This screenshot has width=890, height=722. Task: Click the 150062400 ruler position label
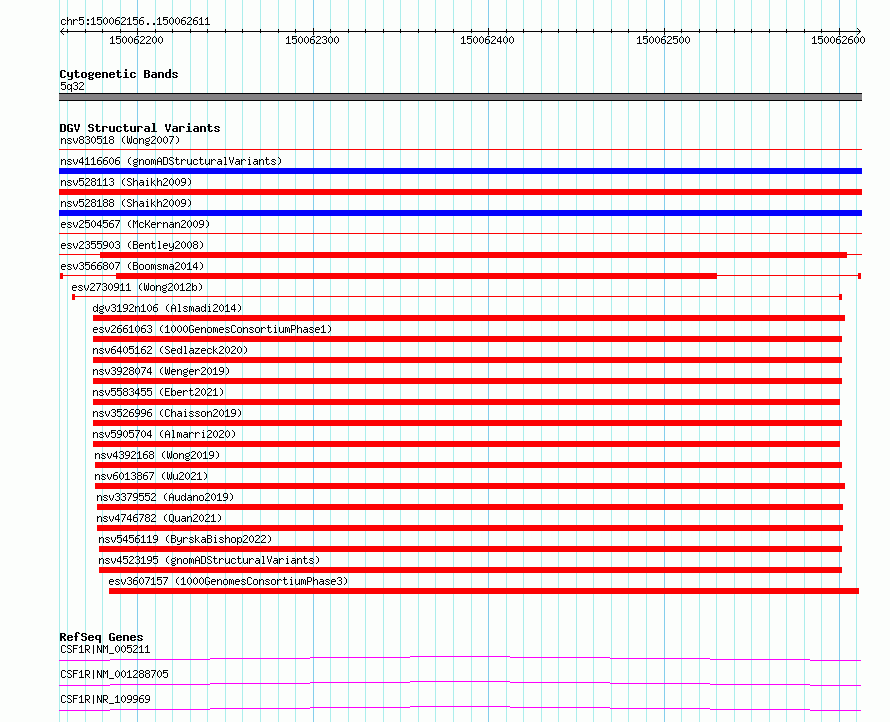(x=487, y=40)
